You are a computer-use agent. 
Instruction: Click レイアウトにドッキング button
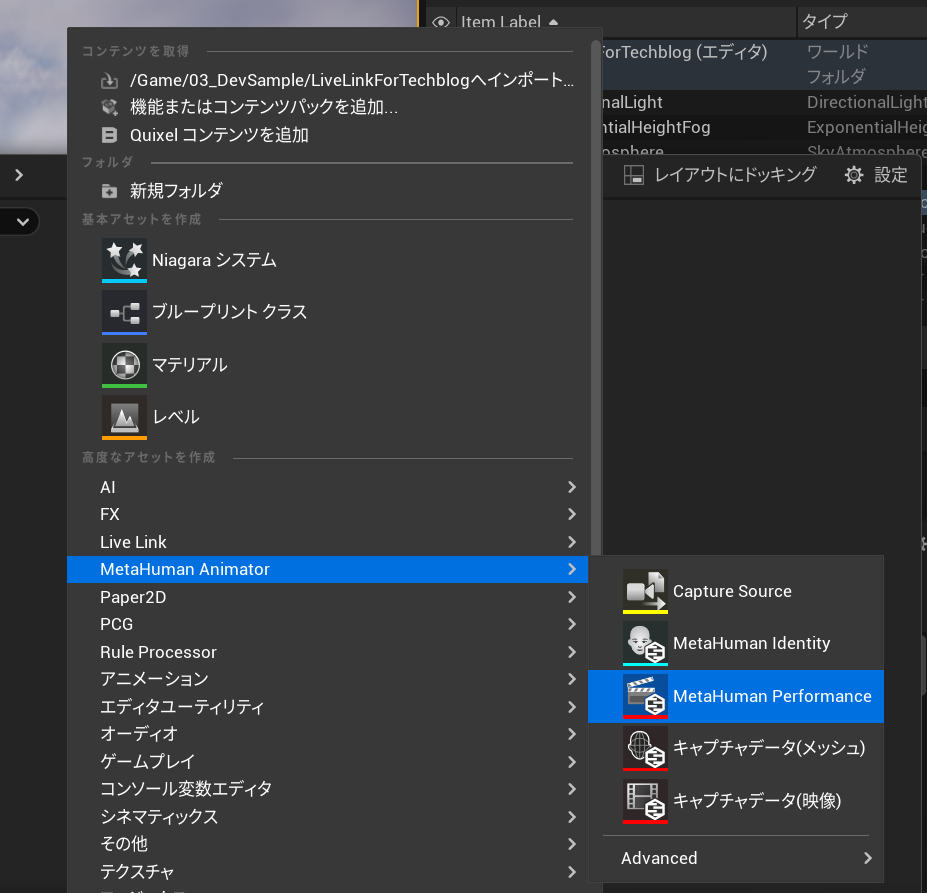[720, 175]
